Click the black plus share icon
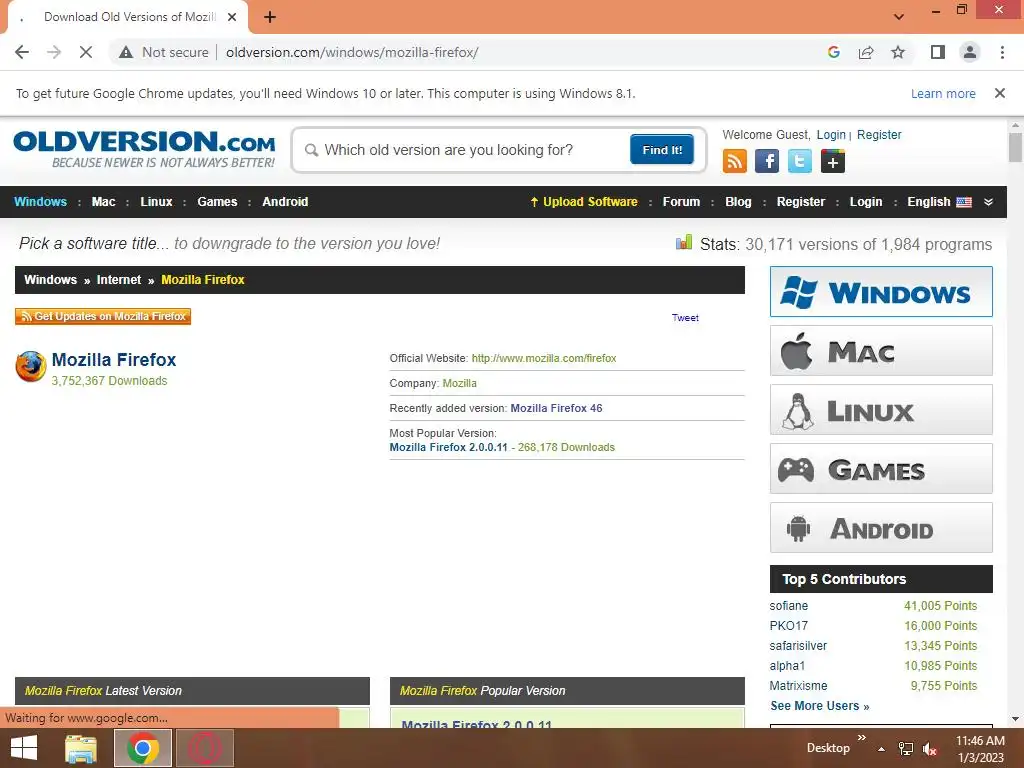 (x=833, y=161)
